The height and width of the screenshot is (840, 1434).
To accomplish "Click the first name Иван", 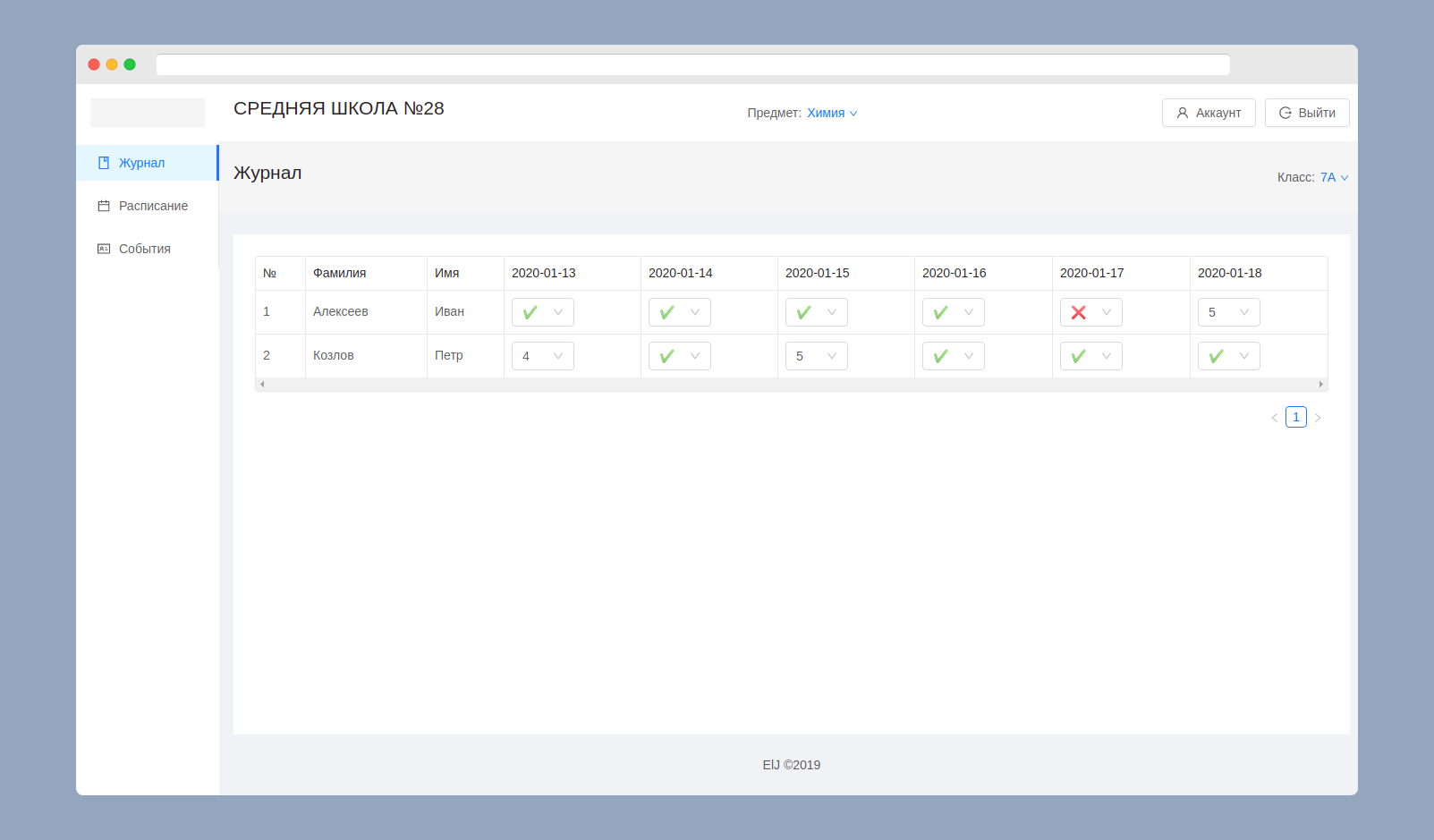I will point(449,311).
